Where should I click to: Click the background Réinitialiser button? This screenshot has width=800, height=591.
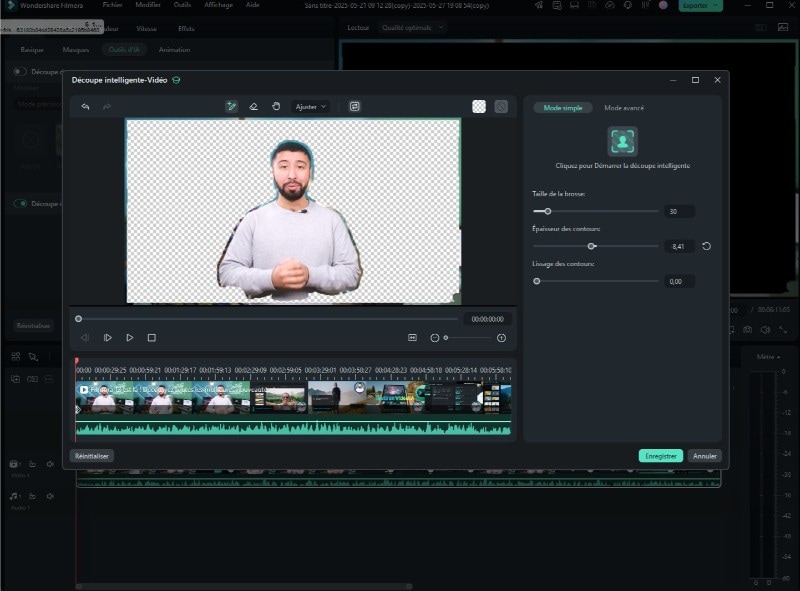(33, 326)
